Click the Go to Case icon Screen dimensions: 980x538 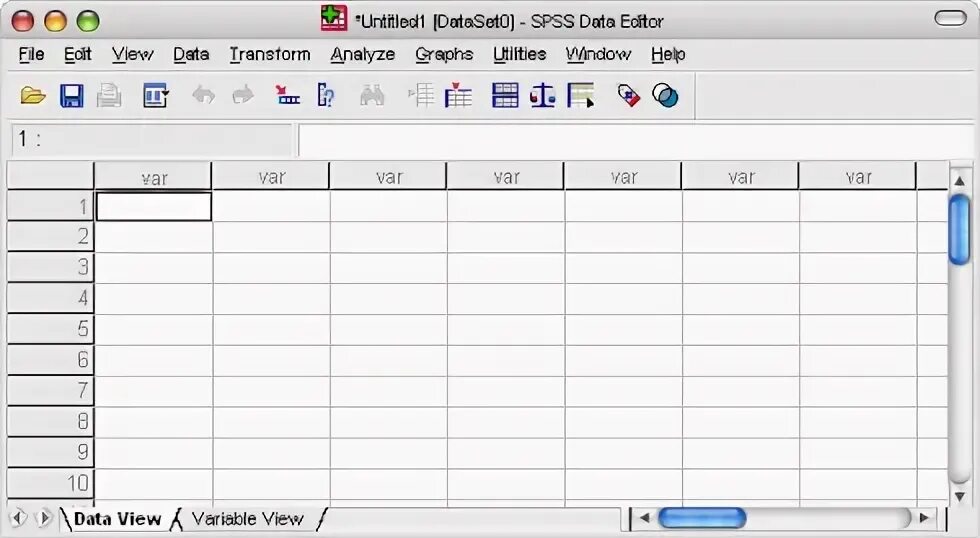click(288, 96)
